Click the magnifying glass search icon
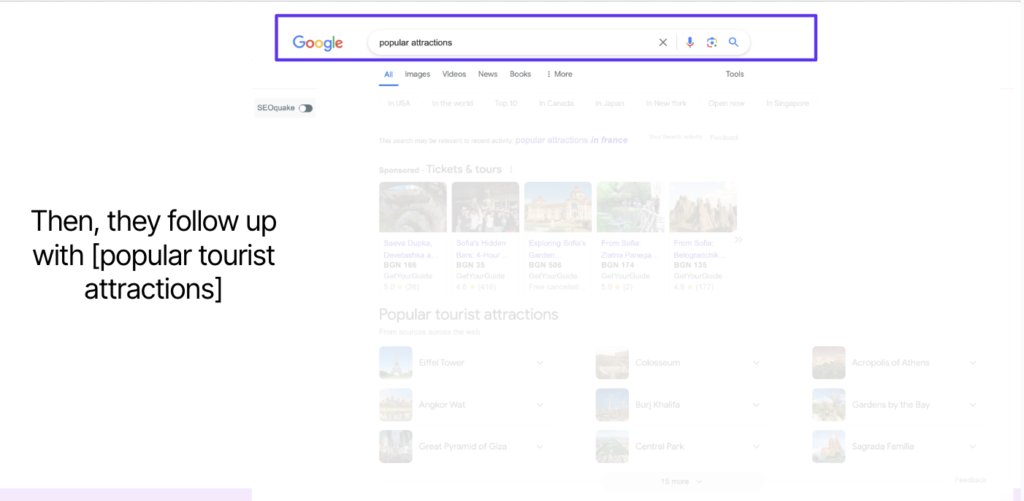This screenshot has height=501, width=1024. pyautogui.click(x=733, y=43)
